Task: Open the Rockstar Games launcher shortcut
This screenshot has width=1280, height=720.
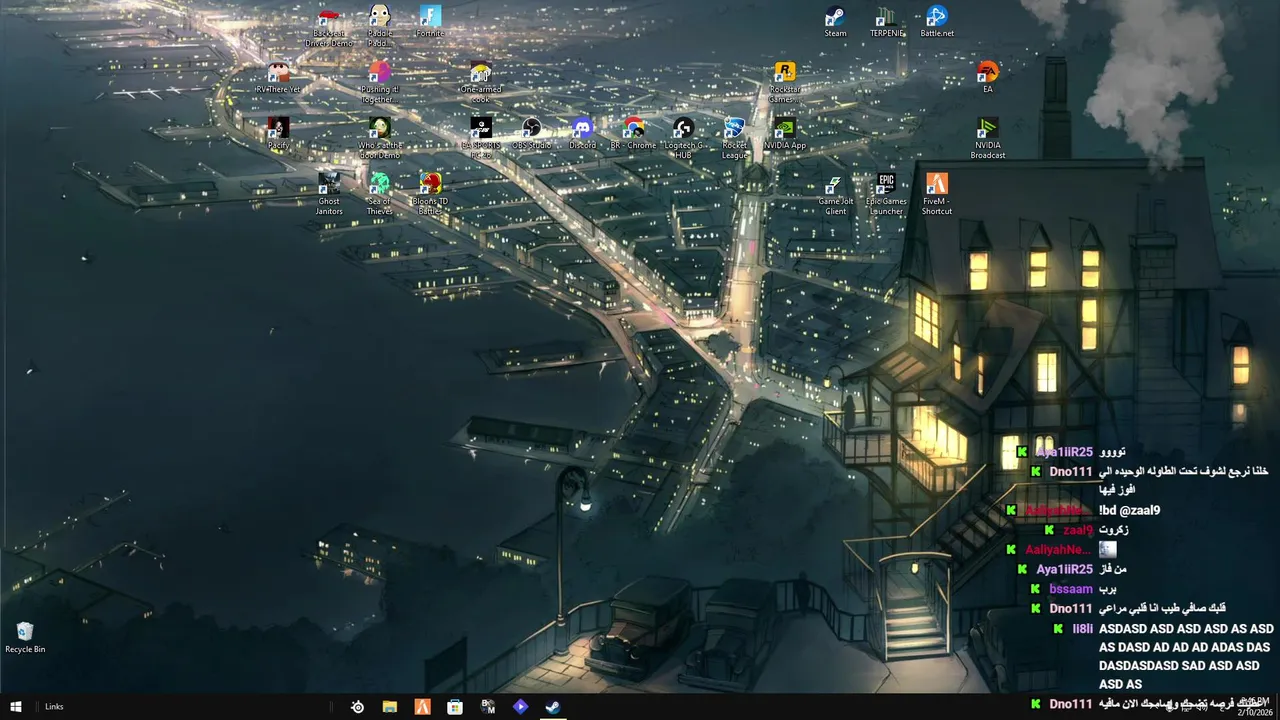Action: [x=785, y=83]
